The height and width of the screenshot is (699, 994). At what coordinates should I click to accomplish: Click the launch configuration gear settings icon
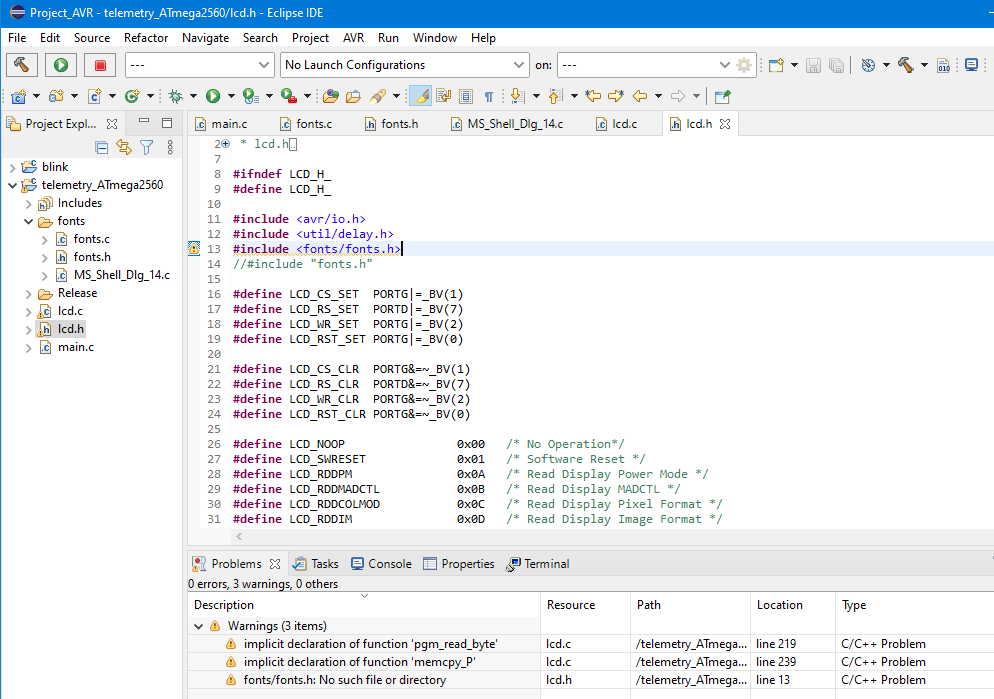tap(744, 65)
